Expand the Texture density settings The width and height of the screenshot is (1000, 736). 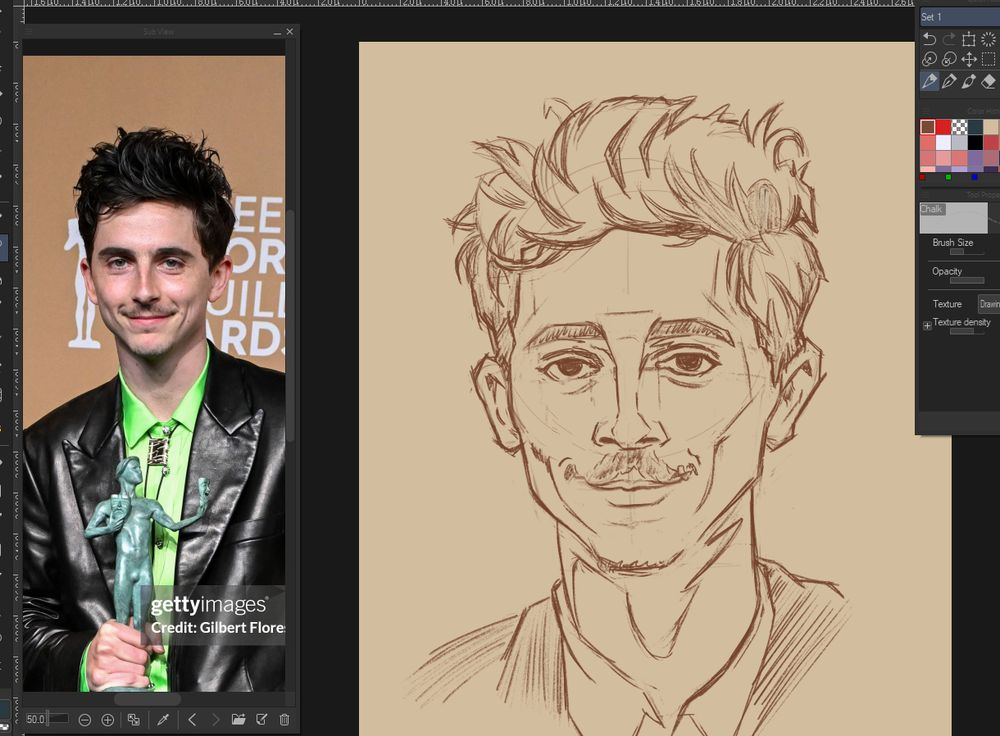926,324
